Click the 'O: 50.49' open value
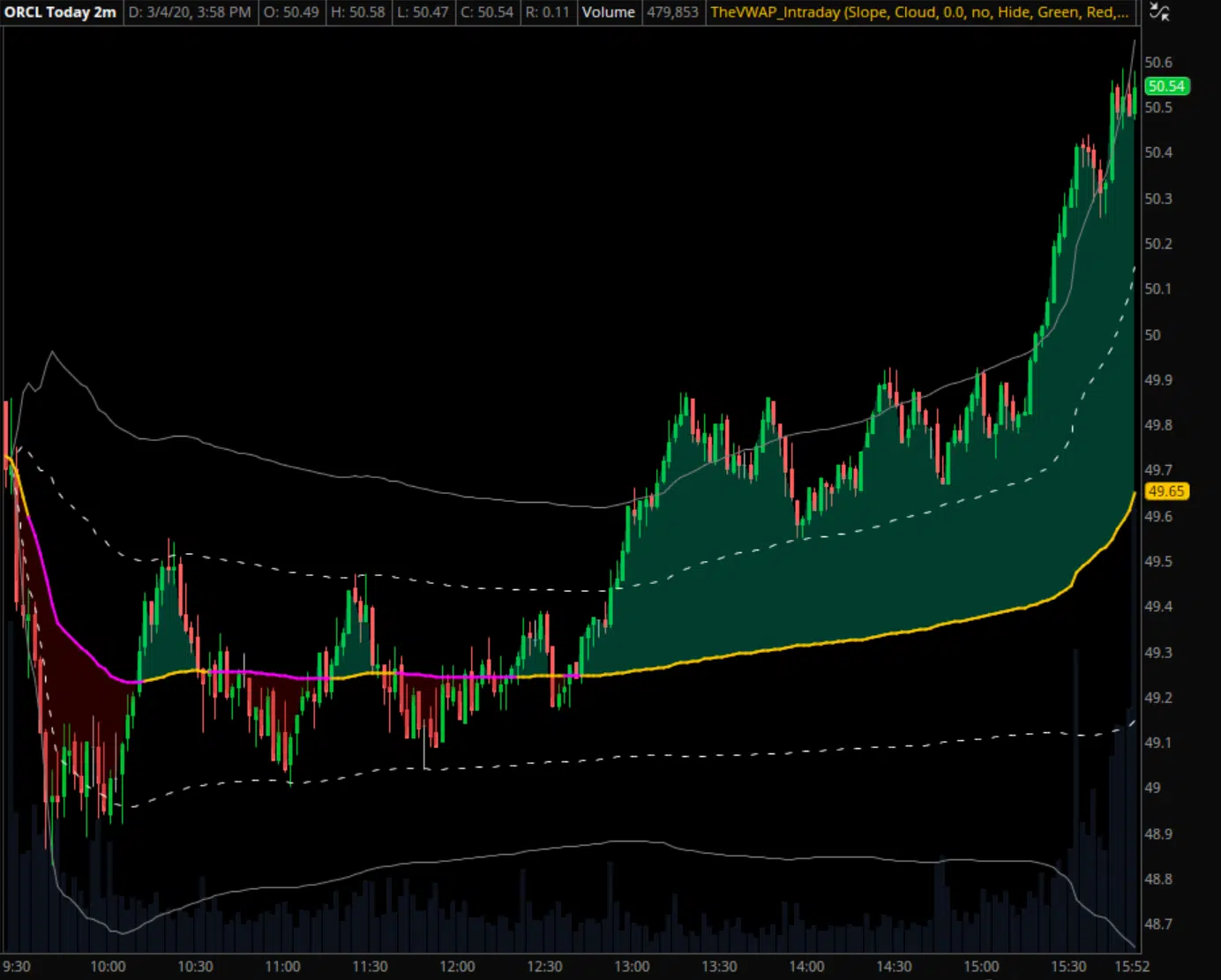This screenshot has height=980, width=1221. click(x=291, y=12)
